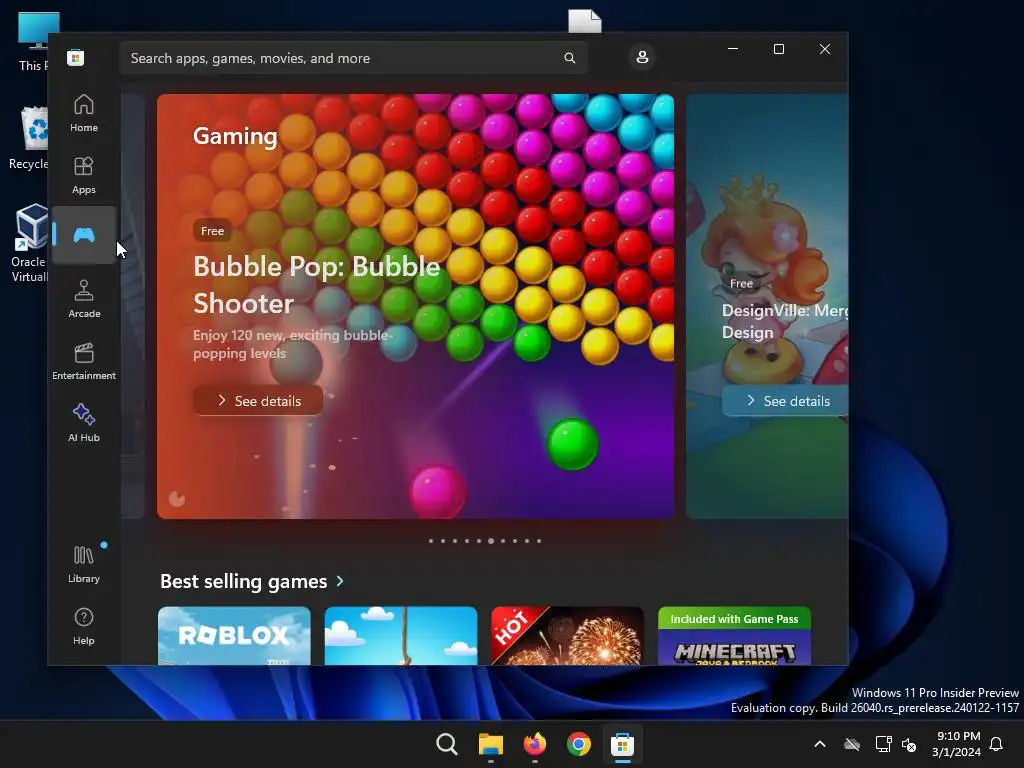Viewport: 1024px width, 768px height.
Task: Select the Oracle VirtualBox desktop shortcut
Action: [x=29, y=243]
